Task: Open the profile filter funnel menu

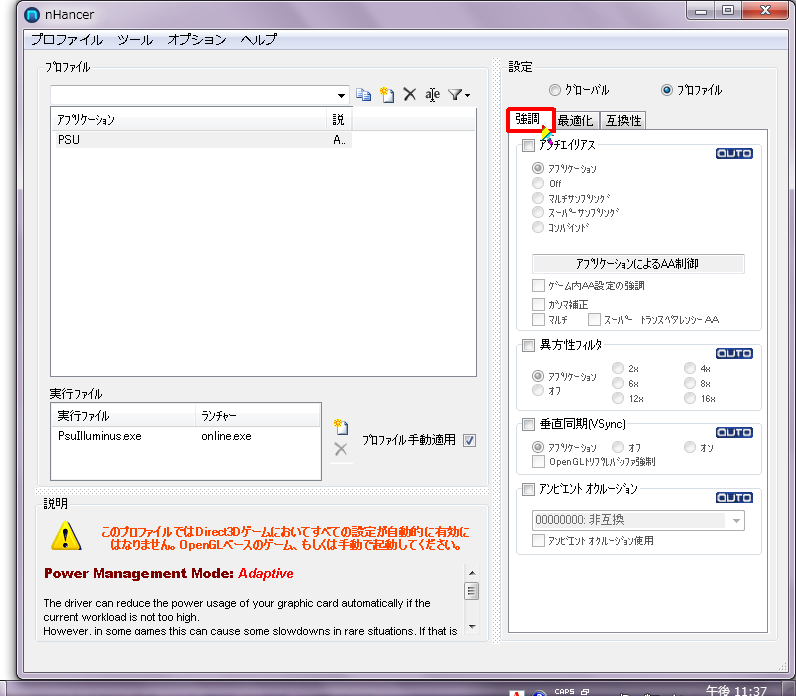Action: click(459, 94)
